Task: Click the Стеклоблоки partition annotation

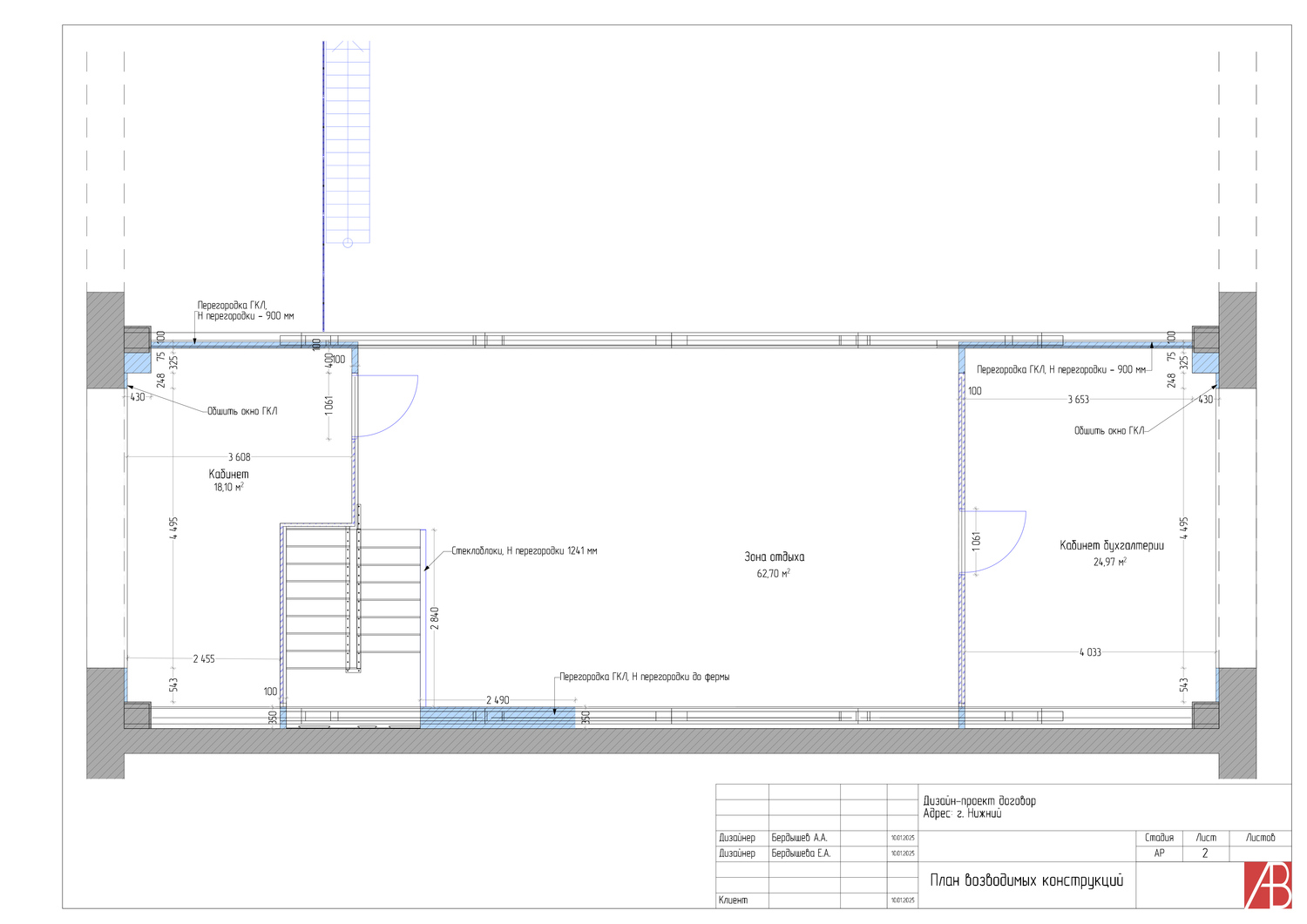Action: [524, 551]
